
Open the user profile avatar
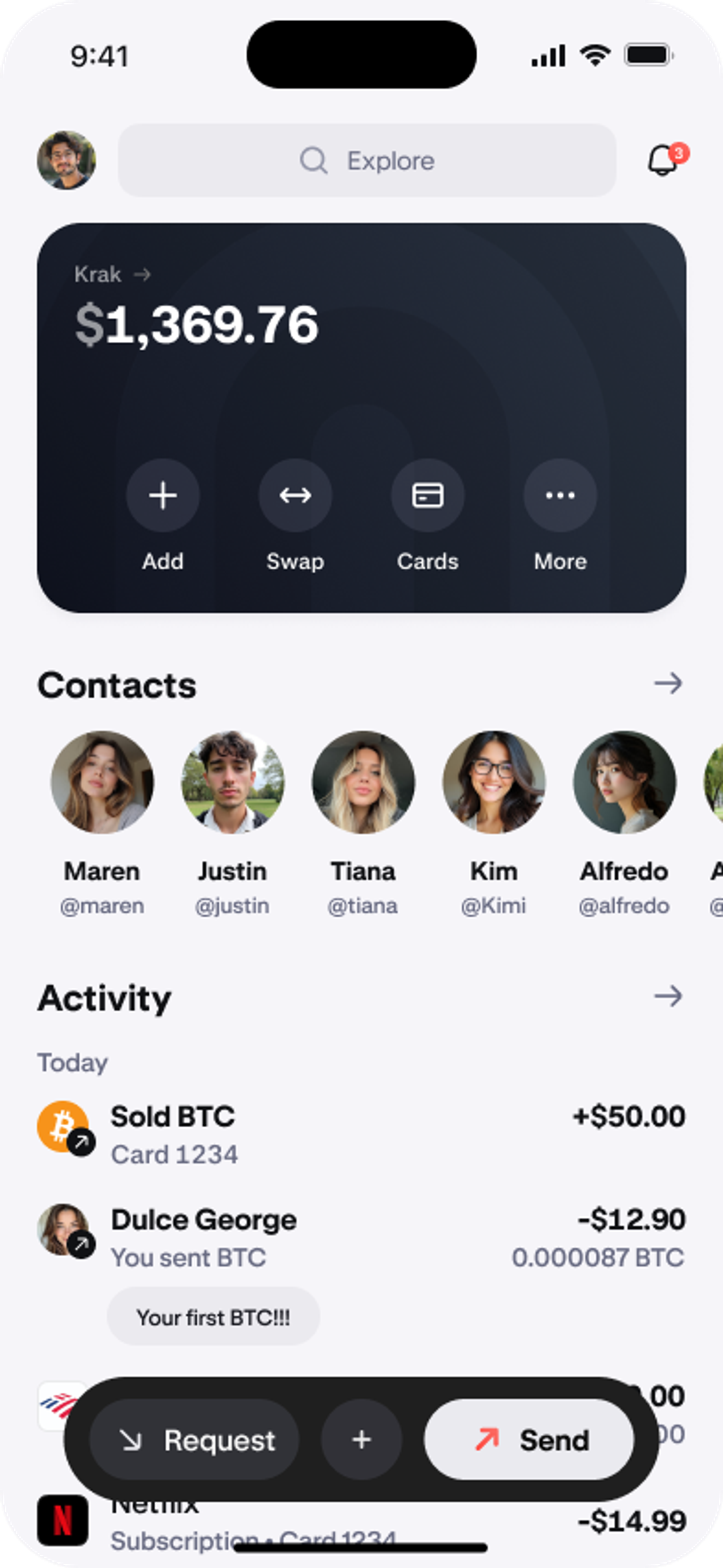(x=66, y=160)
